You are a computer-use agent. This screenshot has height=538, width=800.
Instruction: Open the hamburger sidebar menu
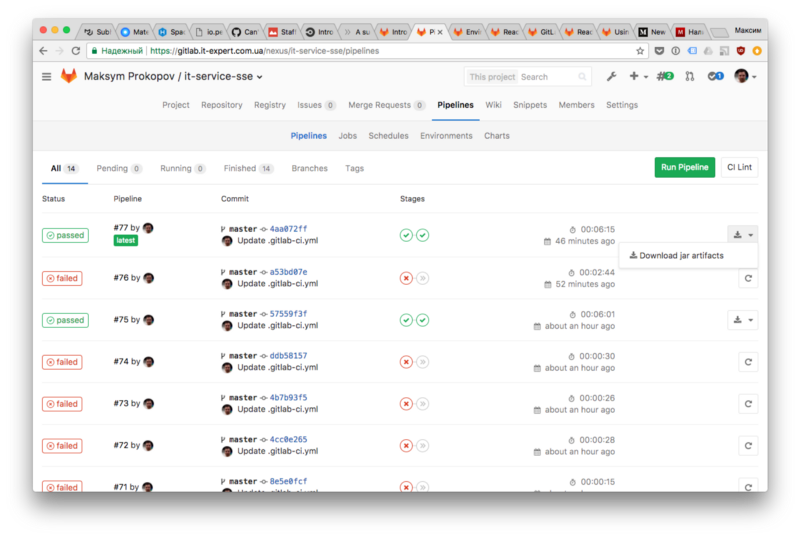click(46, 76)
